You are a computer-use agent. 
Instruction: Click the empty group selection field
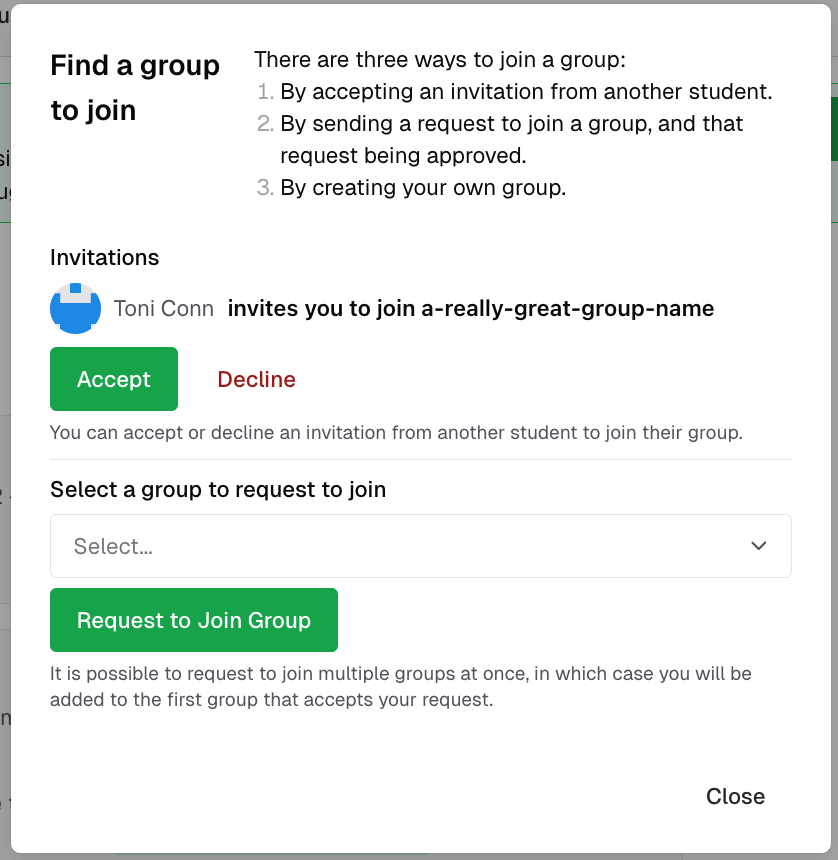click(400, 546)
